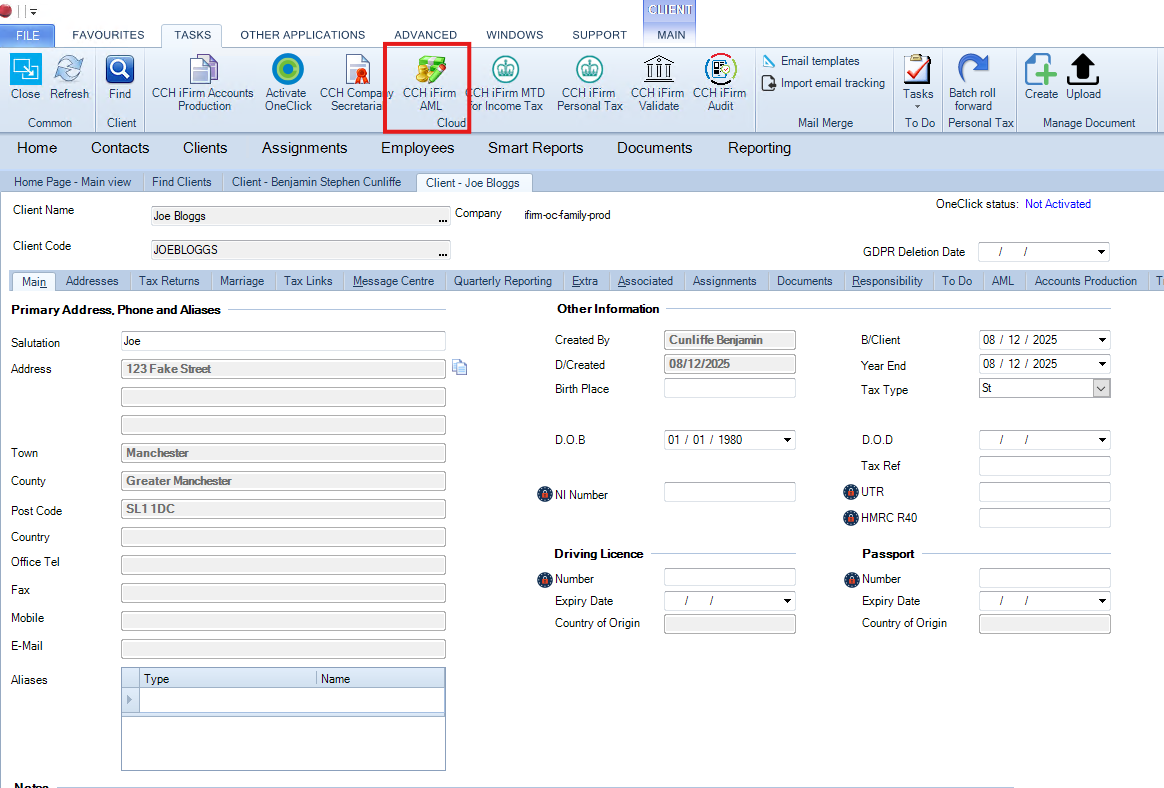Go to the Smart Reports menu
The image size is (1164, 788).
click(535, 148)
